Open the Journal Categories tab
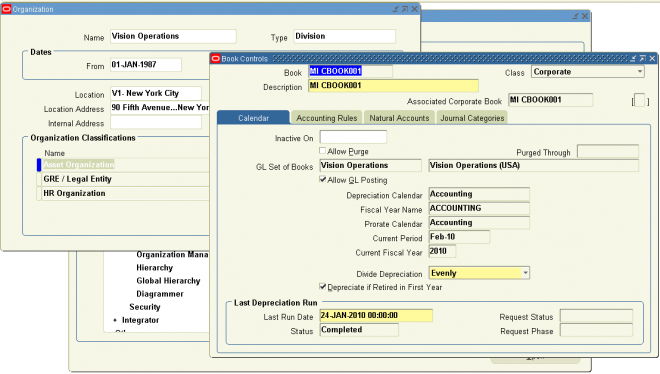 point(472,118)
